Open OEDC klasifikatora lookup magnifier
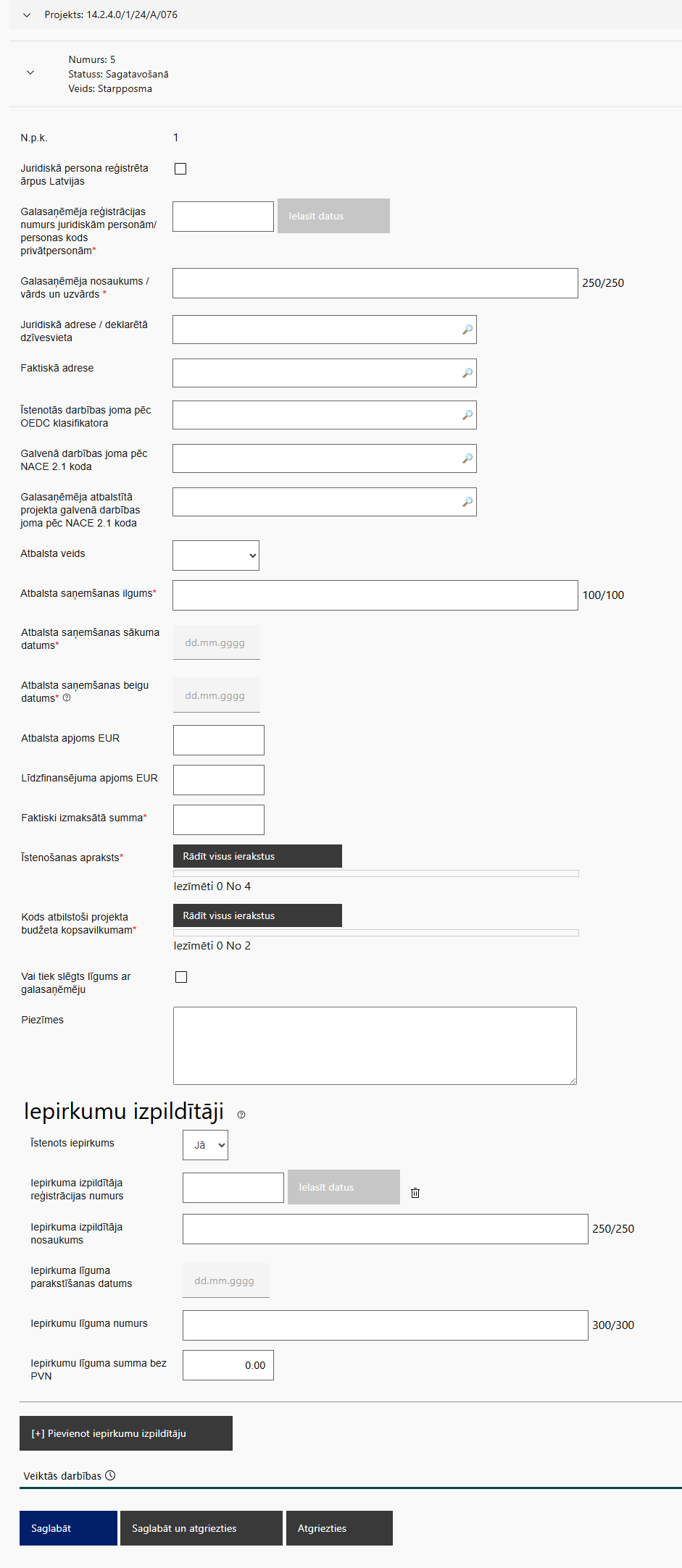 467,415
